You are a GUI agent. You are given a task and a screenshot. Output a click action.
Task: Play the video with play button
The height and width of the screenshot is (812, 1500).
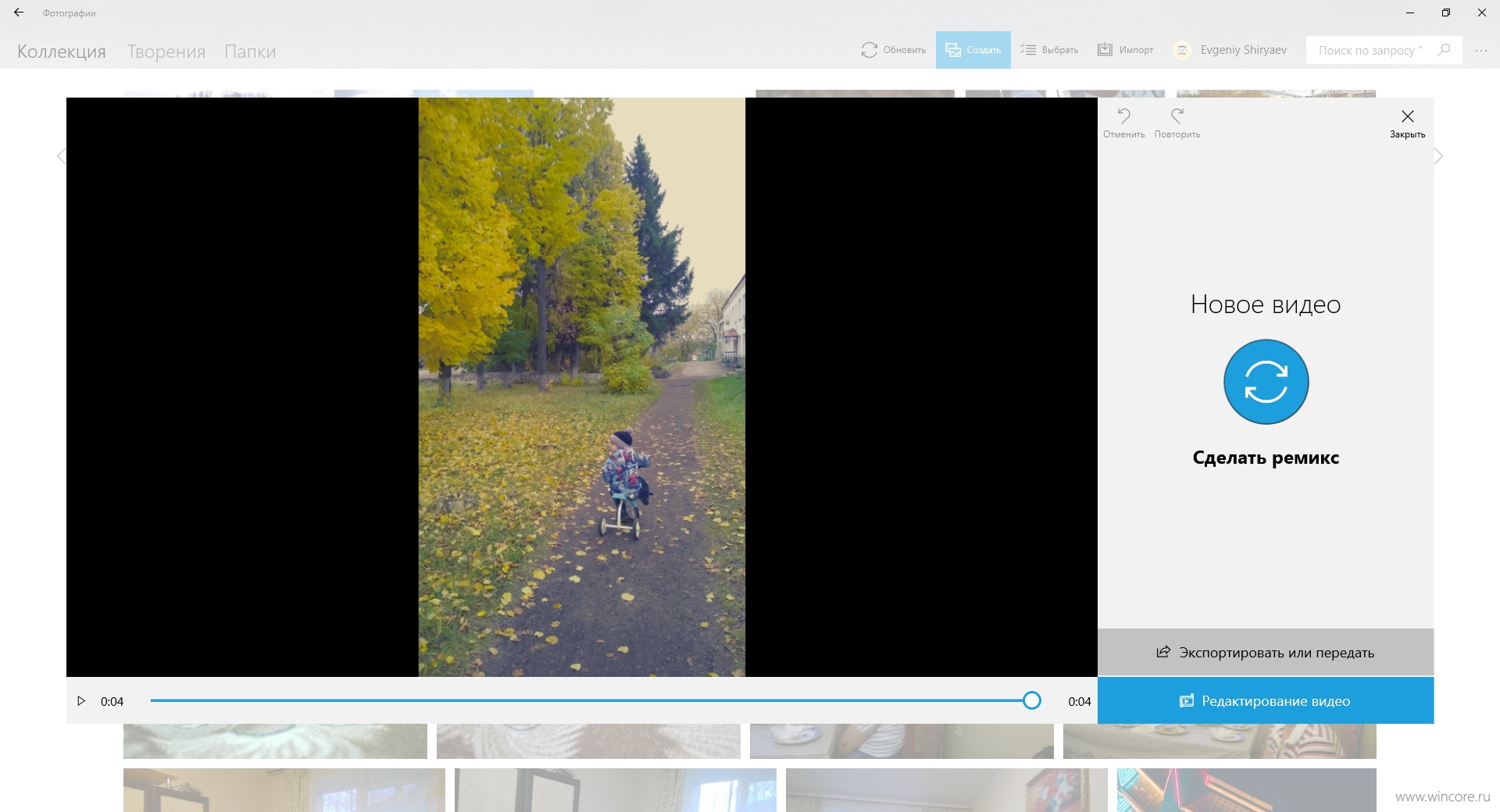[x=80, y=701]
